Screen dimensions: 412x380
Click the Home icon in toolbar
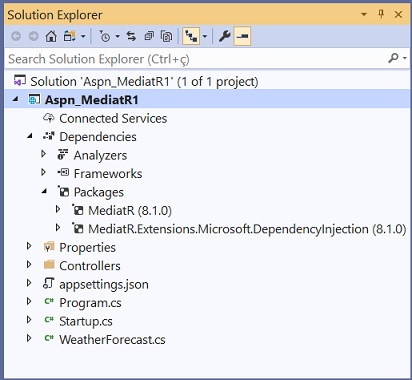pyautogui.click(x=51, y=36)
